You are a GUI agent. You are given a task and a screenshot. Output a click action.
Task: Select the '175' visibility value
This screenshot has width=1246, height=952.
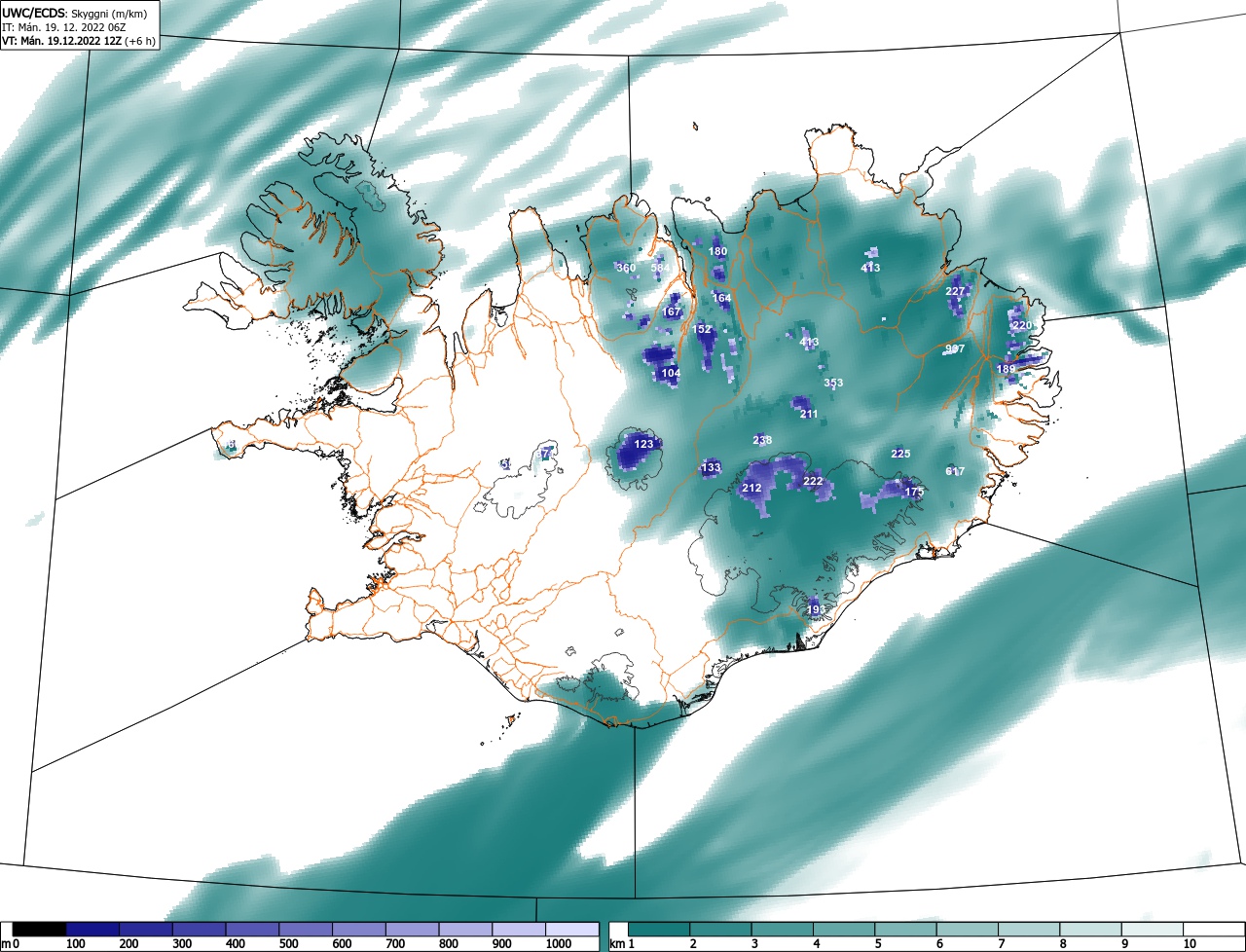click(x=914, y=493)
